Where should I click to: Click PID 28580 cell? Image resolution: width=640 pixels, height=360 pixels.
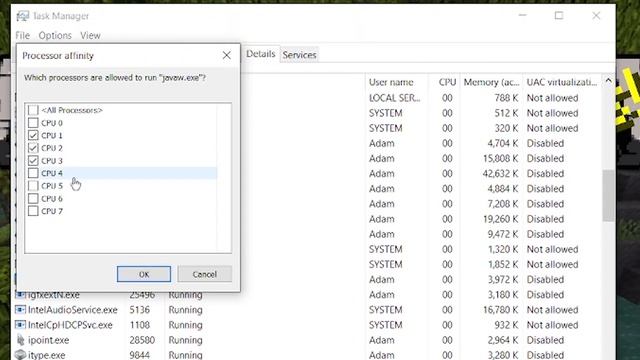click(x=142, y=340)
